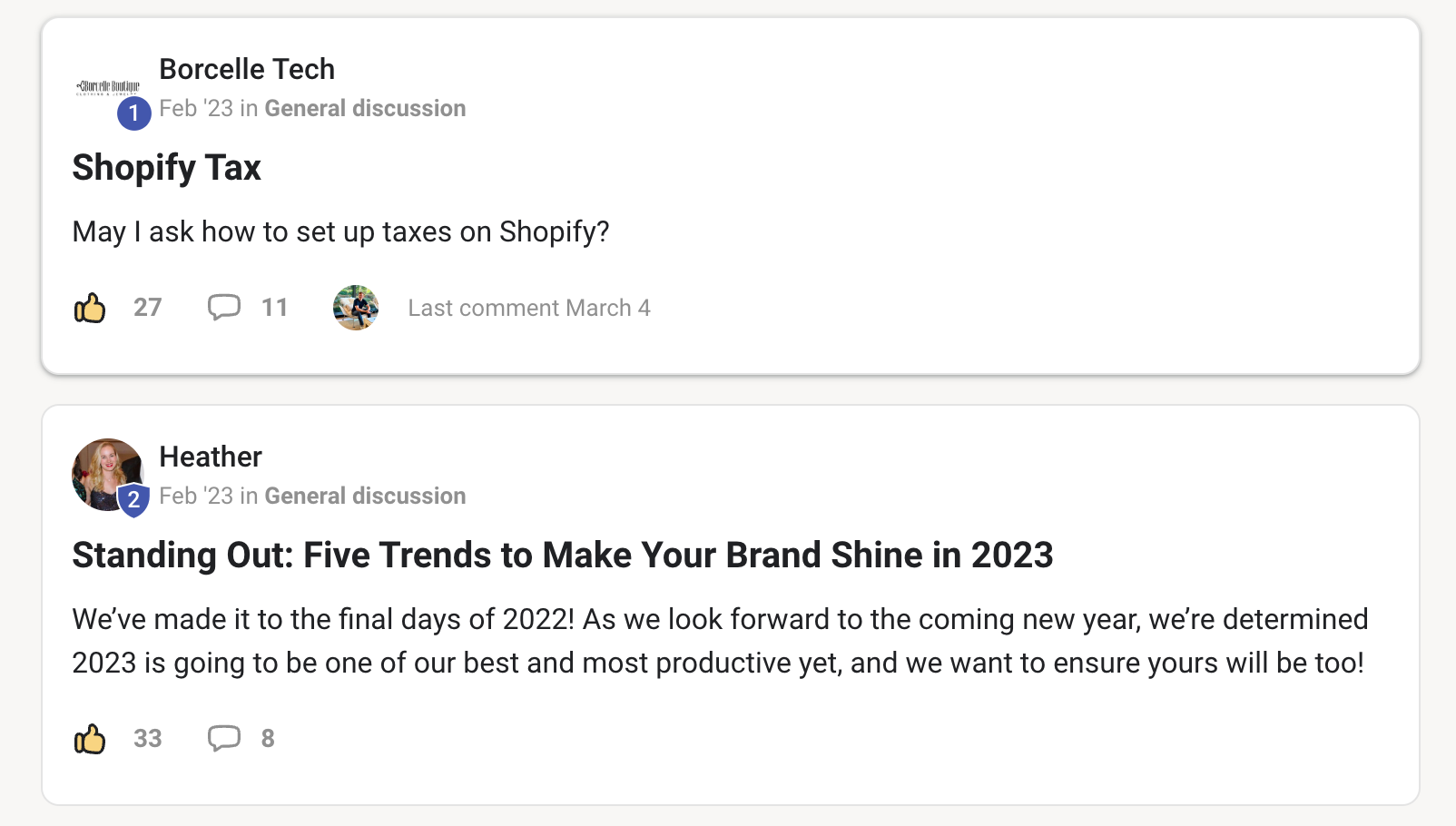The image size is (1456, 826).
Task: Open General discussion category on Borcelle's post
Action: point(365,108)
